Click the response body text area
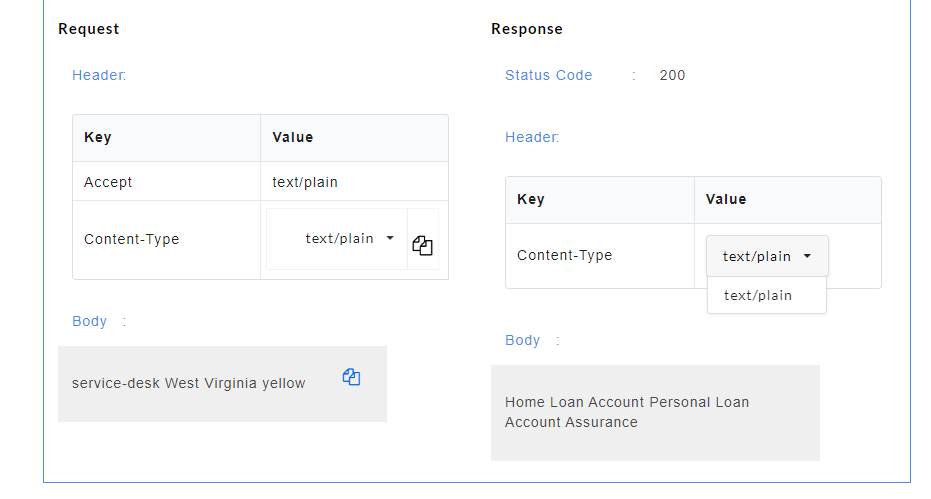931x499 pixels. [655, 413]
